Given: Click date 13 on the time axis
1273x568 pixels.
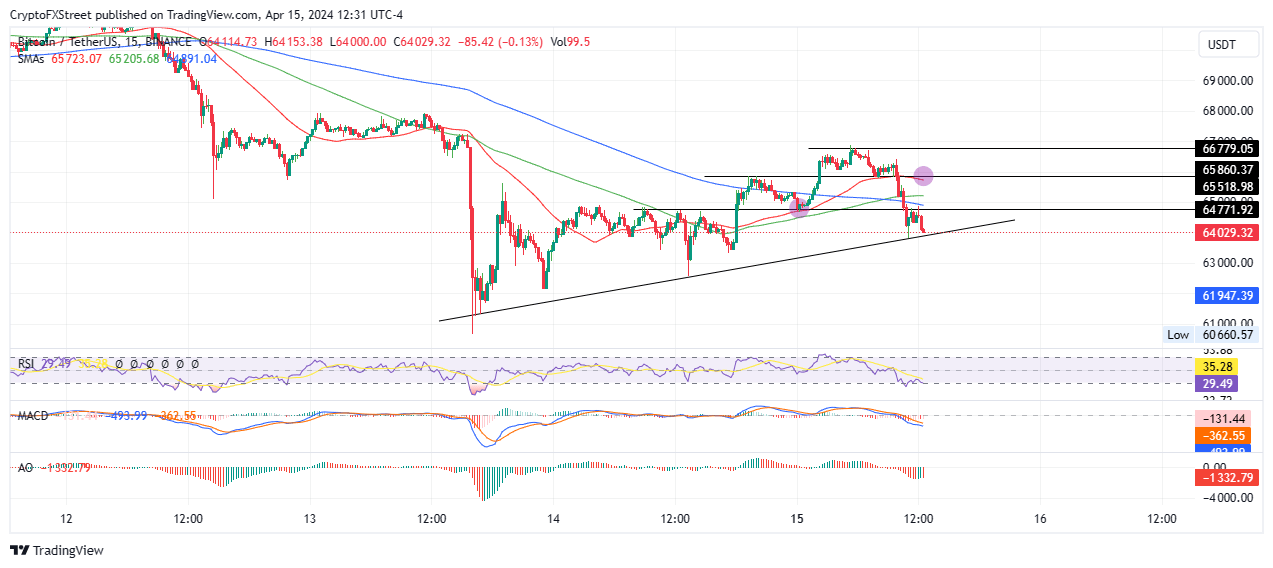Looking at the screenshot, I should tap(310, 519).
